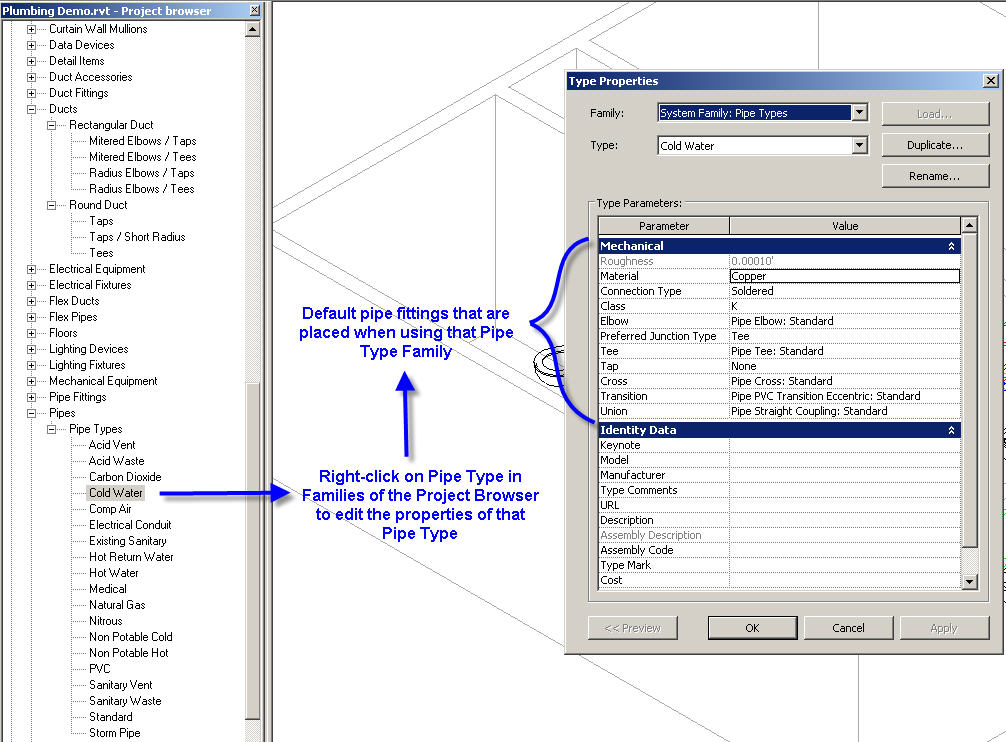This screenshot has width=1006, height=742.
Task: Collapse the Round Duct node
Action: [51, 206]
